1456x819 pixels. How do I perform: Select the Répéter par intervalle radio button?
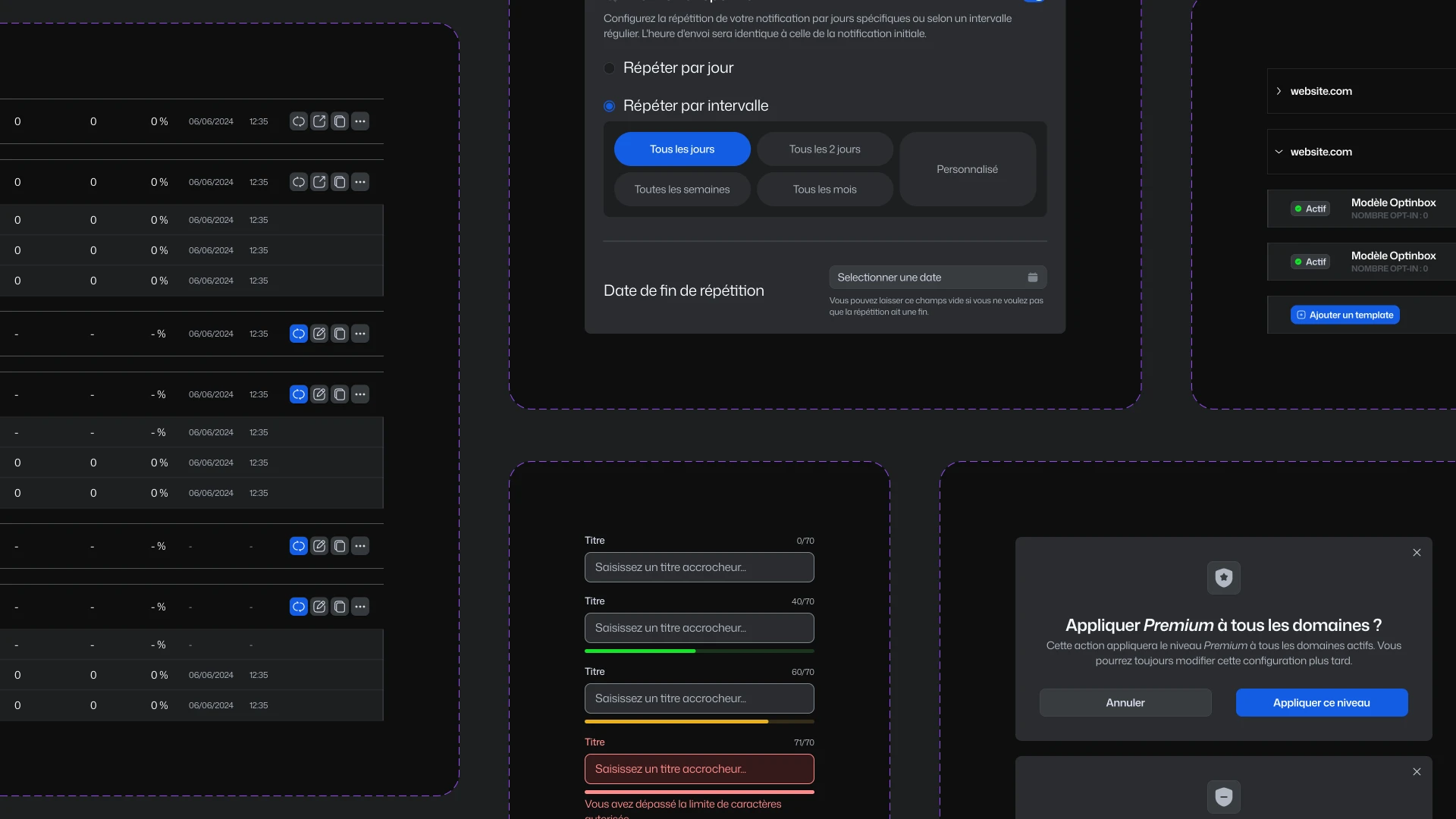(609, 106)
